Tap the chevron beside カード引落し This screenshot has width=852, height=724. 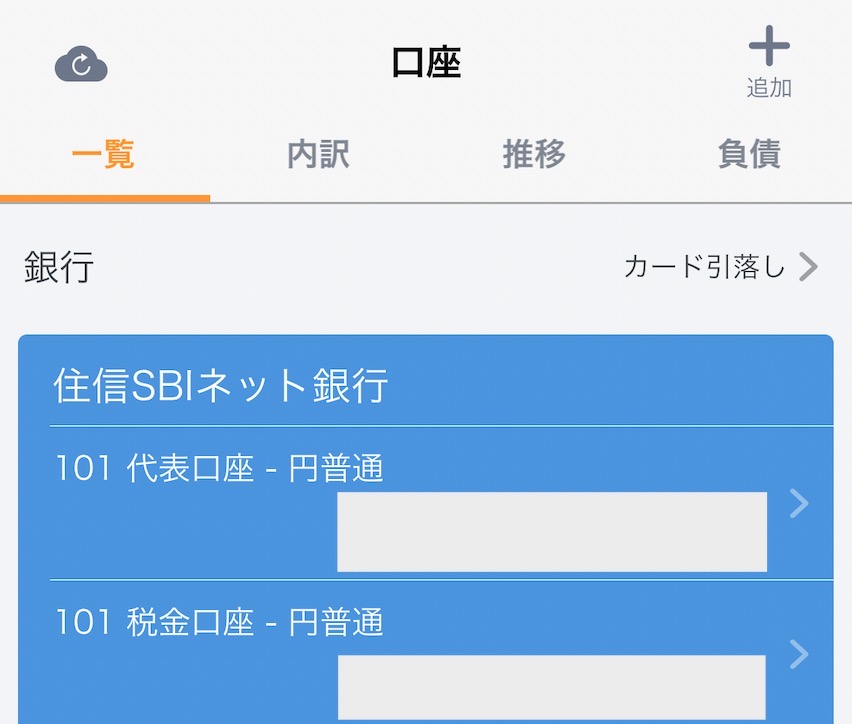tap(809, 266)
